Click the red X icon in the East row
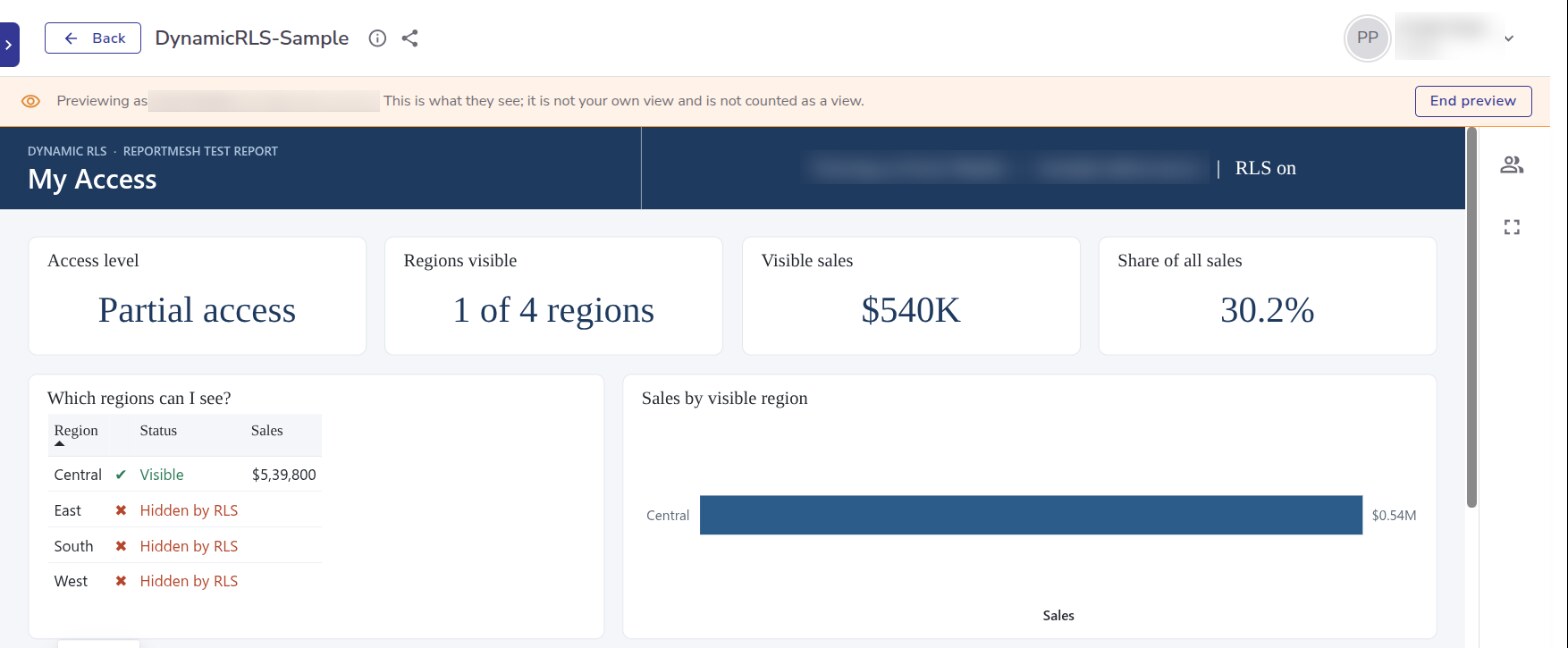The width and height of the screenshot is (1568, 648). (x=121, y=510)
